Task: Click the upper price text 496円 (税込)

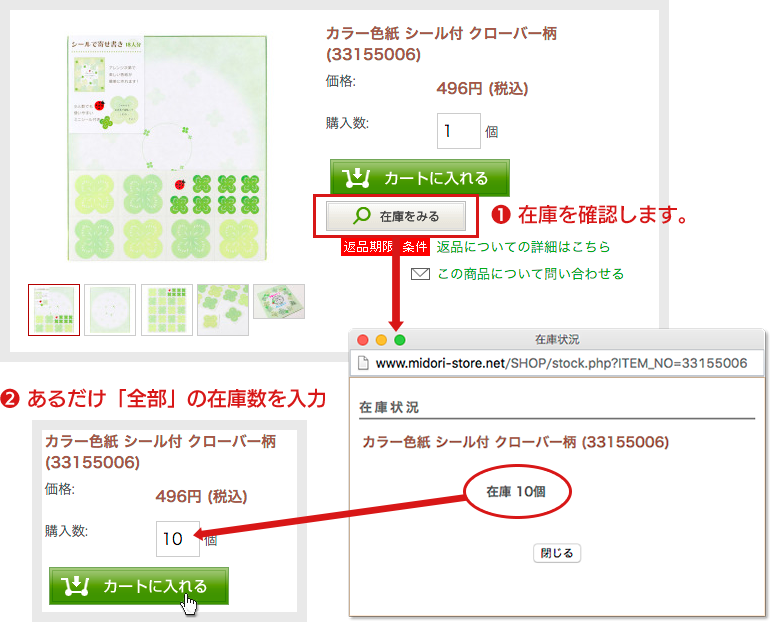Action: (x=482, y=88)
